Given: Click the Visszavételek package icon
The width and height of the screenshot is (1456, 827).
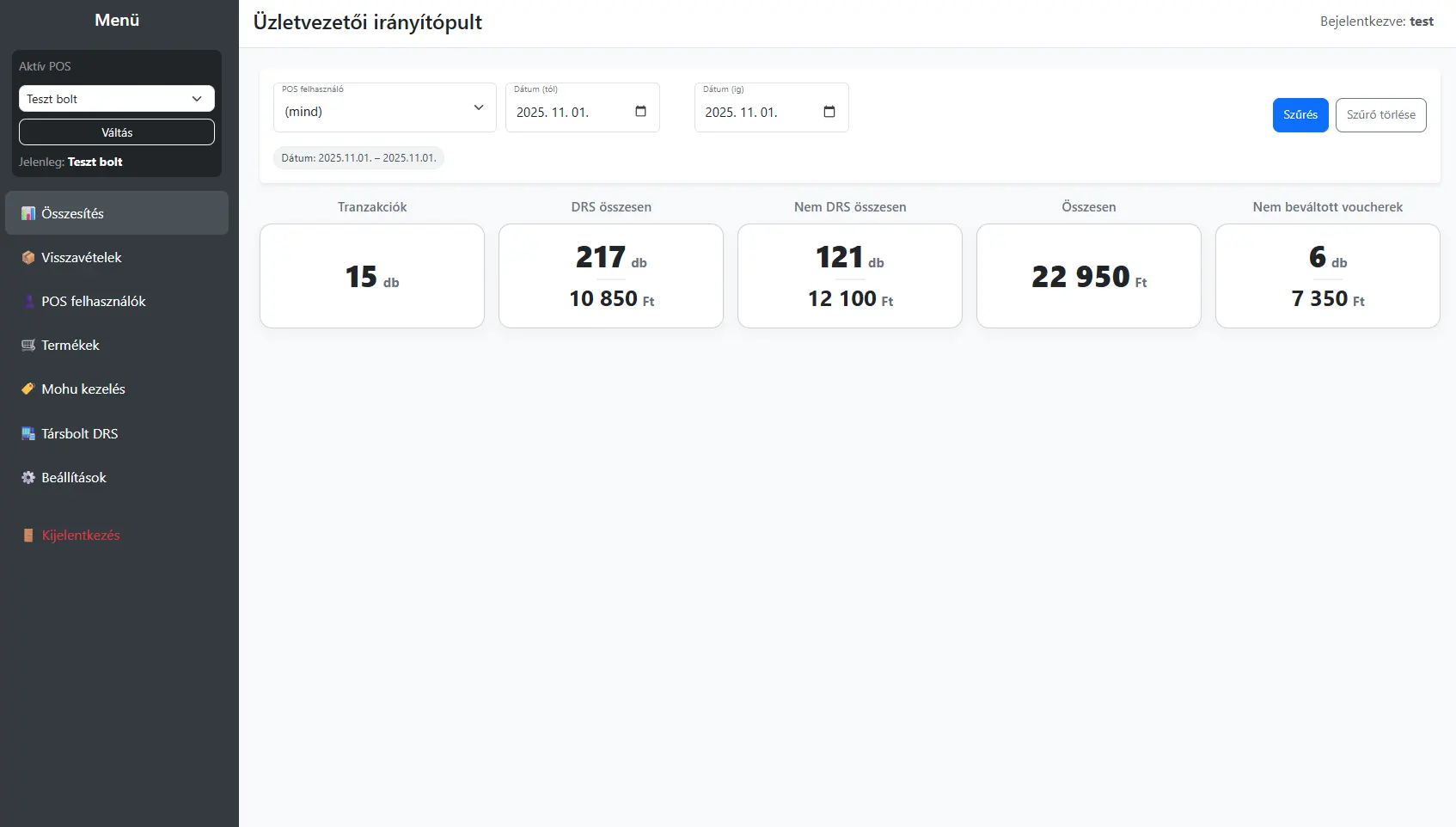Looking at the screenshot, I should coord(28,257).
